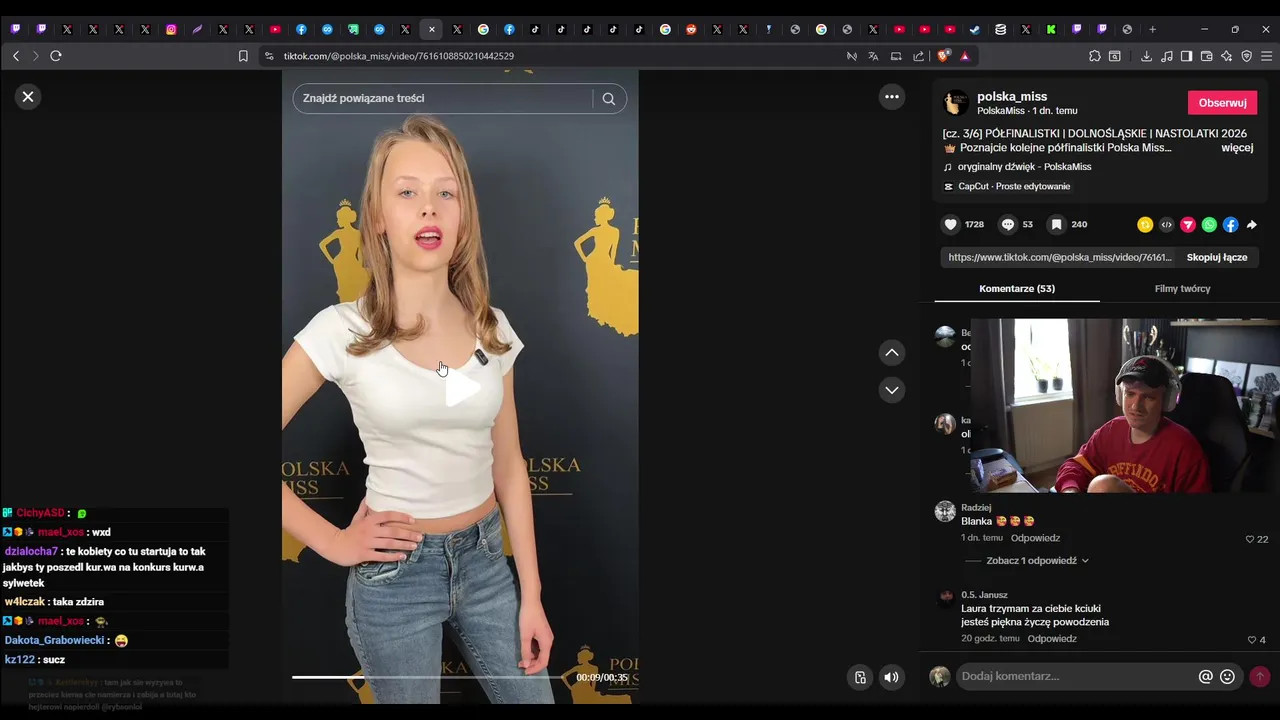Open comments via speech bubble icon
1280x720 pixels.
(1008, 225)
